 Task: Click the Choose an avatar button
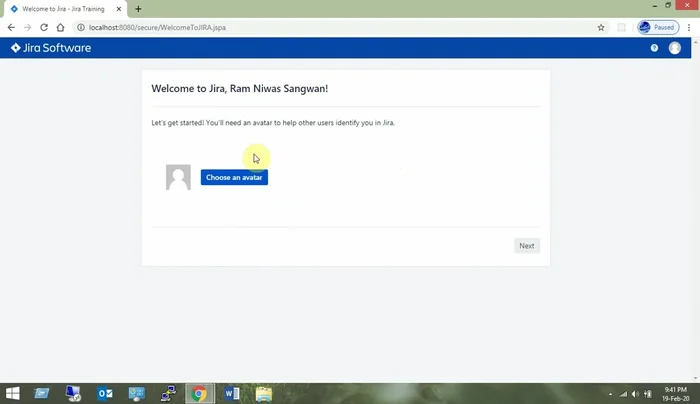click(234, 177)
